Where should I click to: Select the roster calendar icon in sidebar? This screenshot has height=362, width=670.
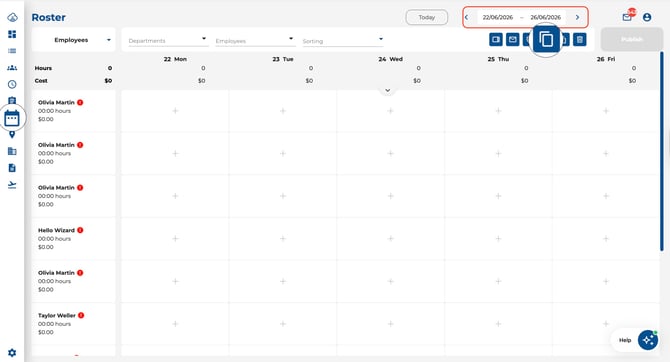coord(12,118)
